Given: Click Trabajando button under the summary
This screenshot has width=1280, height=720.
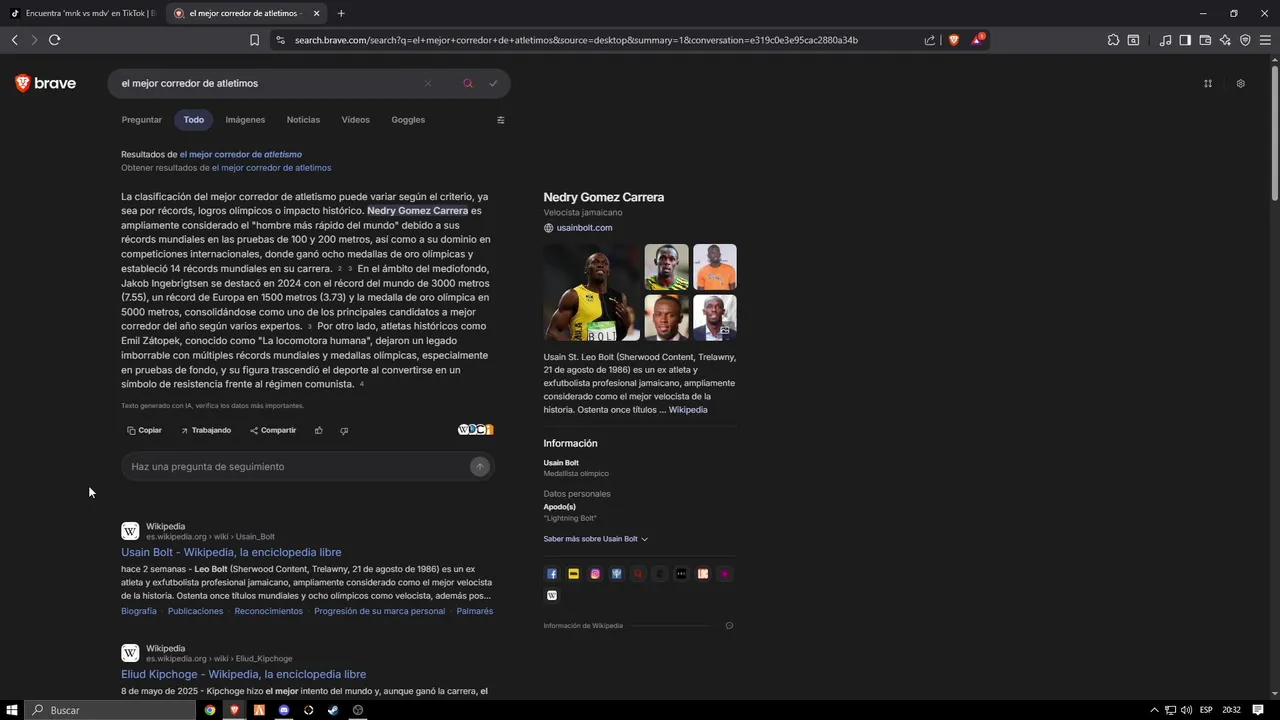Looking at the screenshot, I should [x=205, y=430].
